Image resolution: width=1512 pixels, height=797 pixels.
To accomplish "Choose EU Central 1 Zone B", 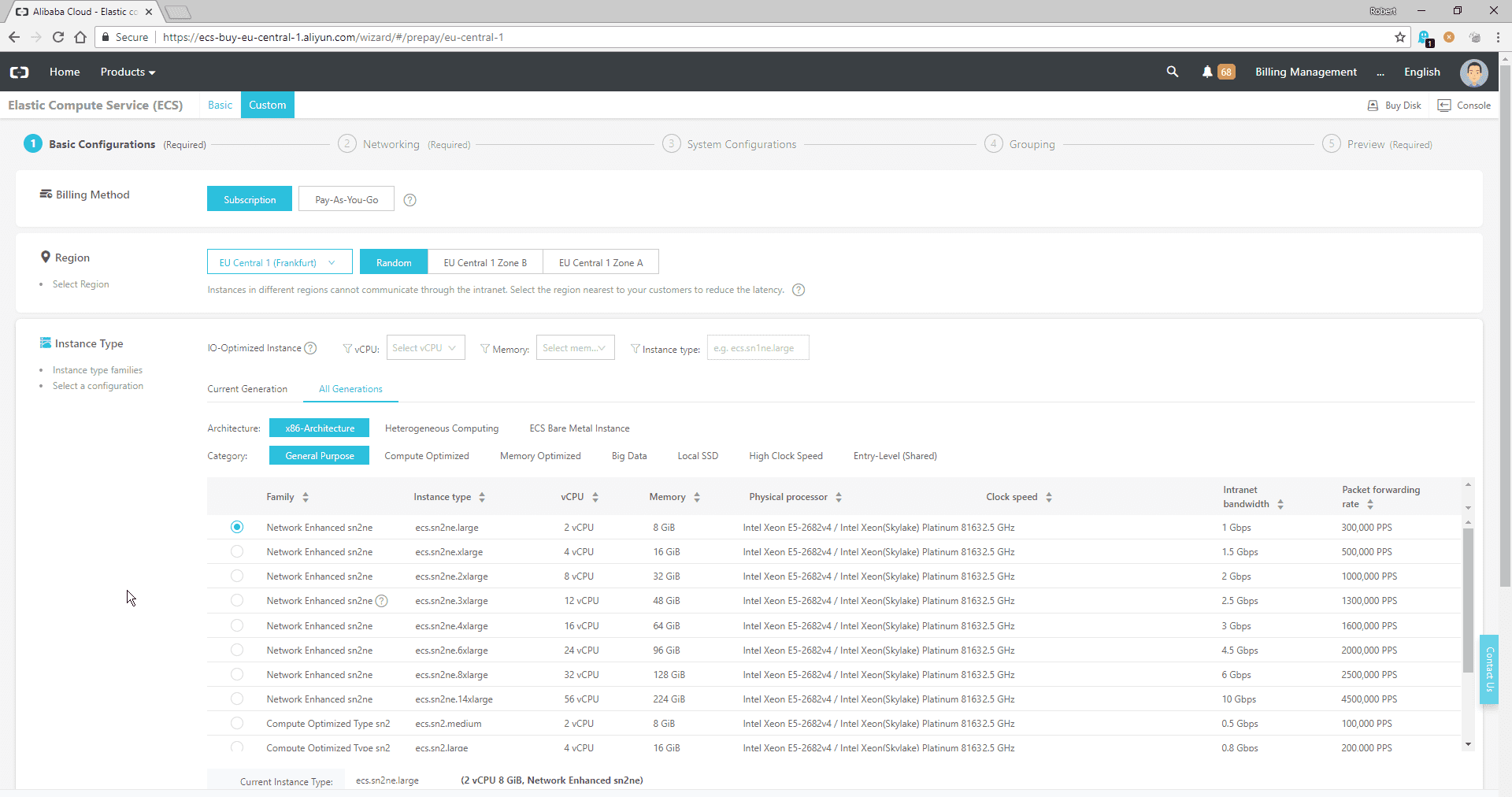I will tap(485, 262).
